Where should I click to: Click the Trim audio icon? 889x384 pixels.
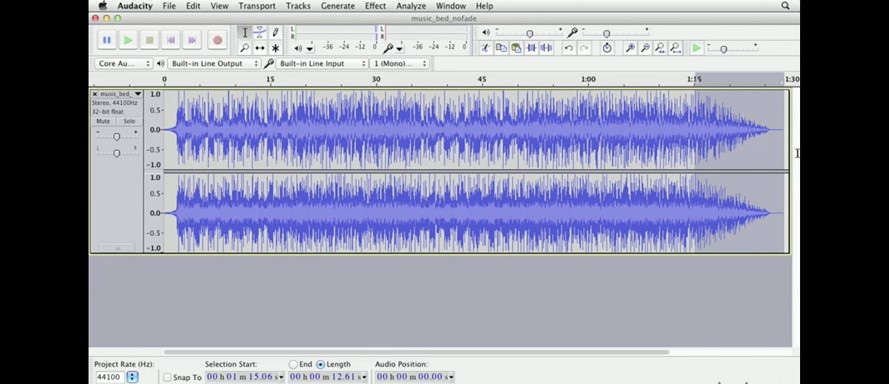[531, 48]
